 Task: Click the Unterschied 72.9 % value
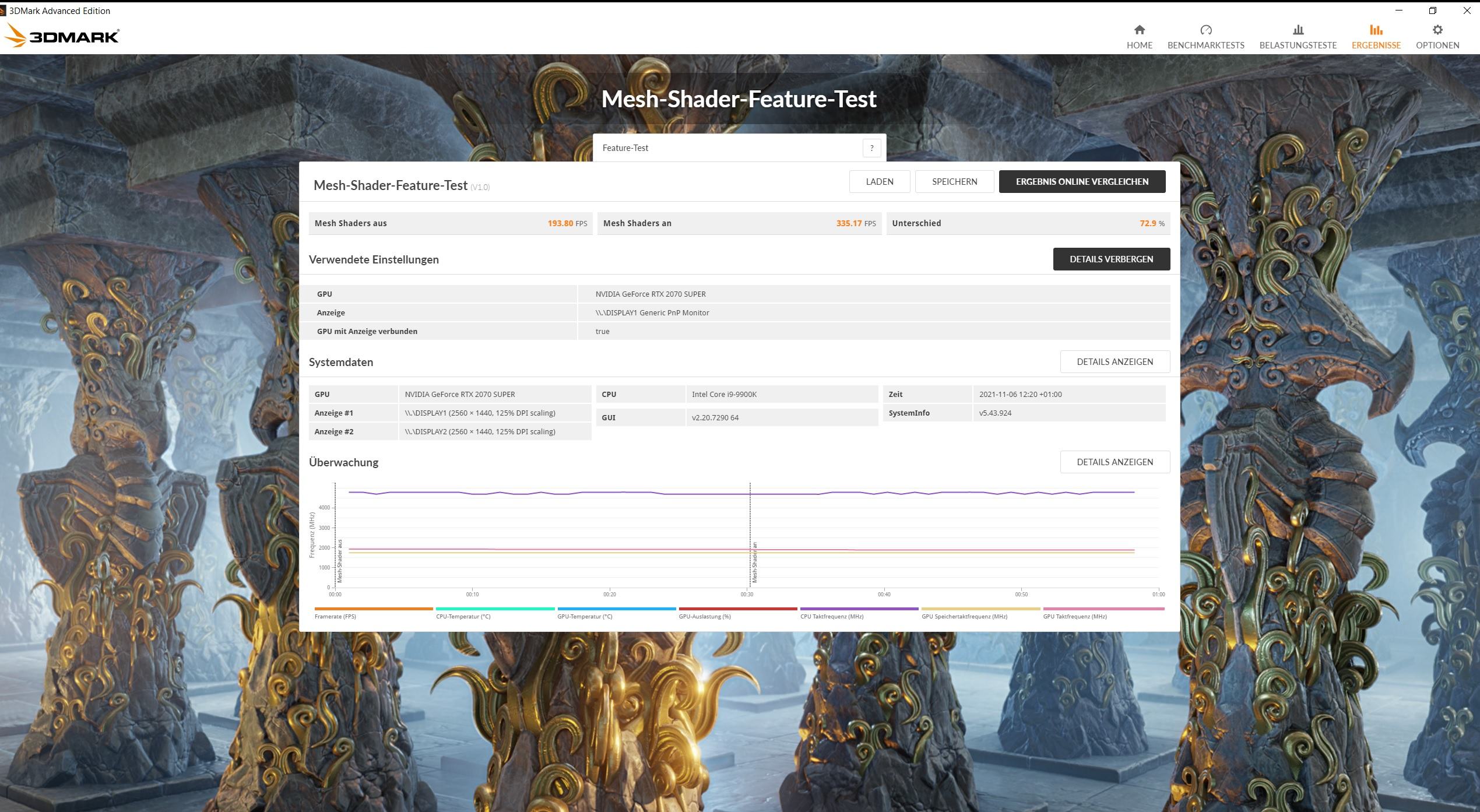click(x=1152, y=223)
